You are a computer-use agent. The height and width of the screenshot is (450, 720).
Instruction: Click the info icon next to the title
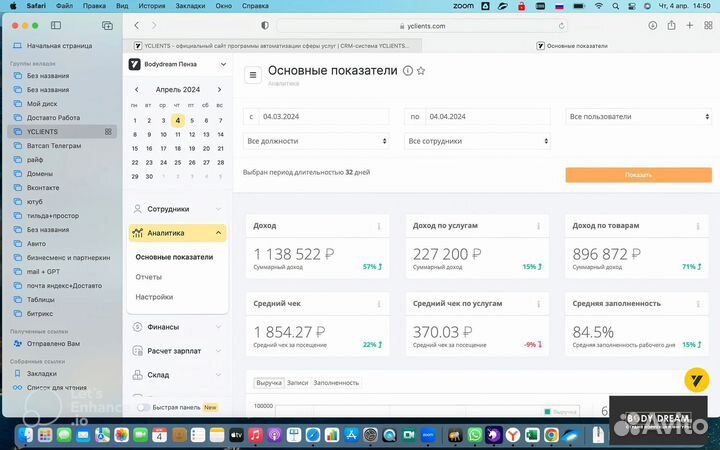coord(408,71)
